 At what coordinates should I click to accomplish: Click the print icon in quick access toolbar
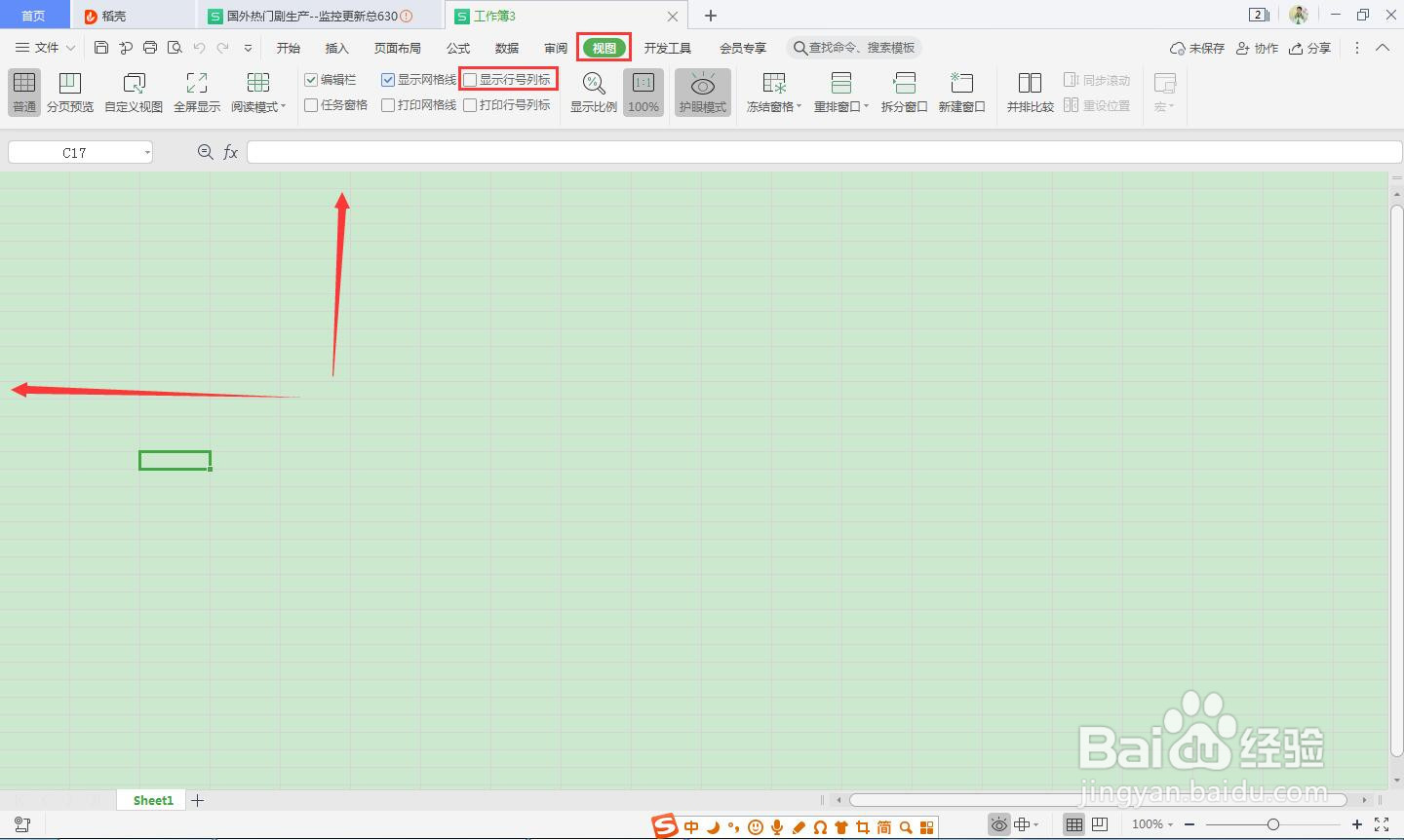[x=150, y=48]
